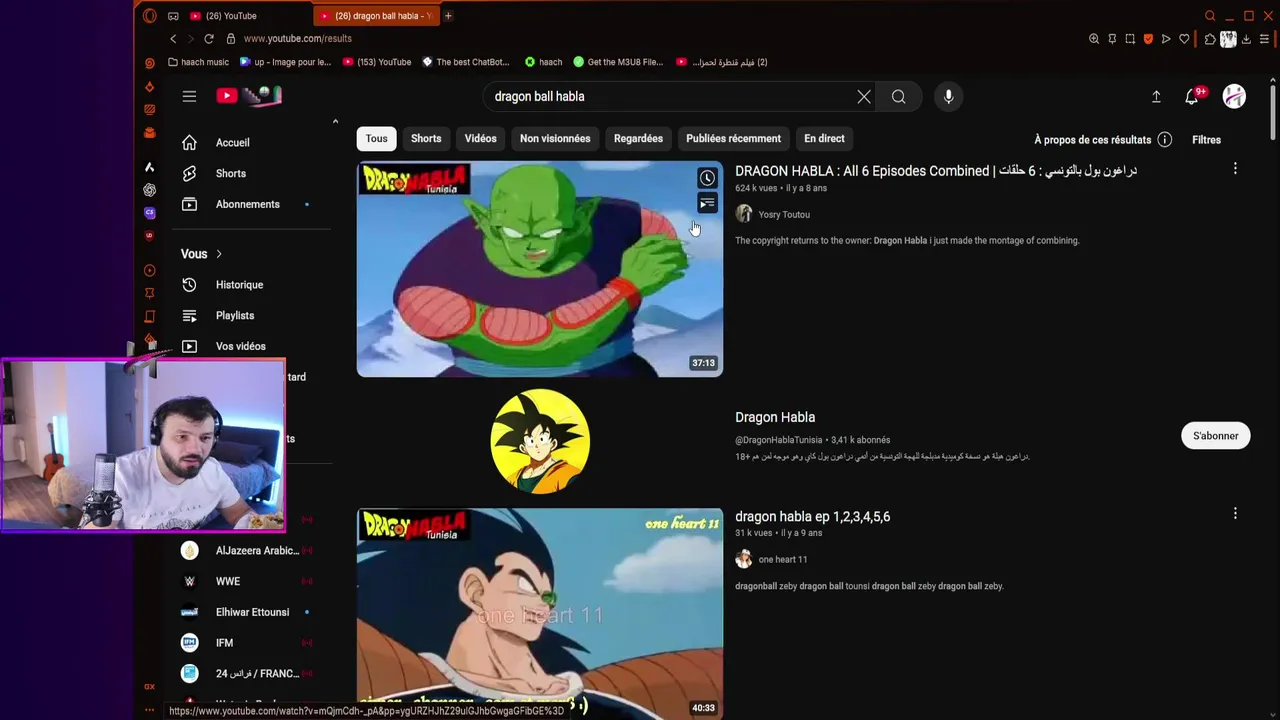Click inside the 'dragon ball habla' search field
The height and width of the screenshot is (720, 1280).
[x=670, y=97]
